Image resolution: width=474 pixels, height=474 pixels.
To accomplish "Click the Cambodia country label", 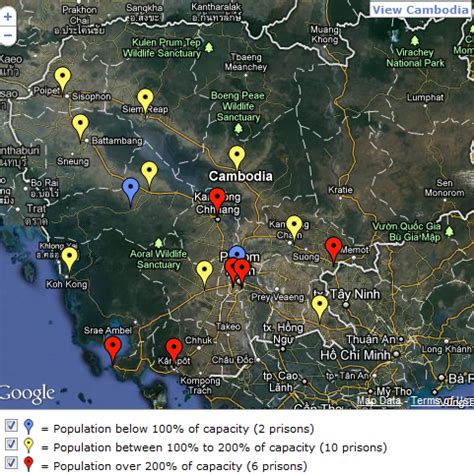I will click(x=240, y=176).
